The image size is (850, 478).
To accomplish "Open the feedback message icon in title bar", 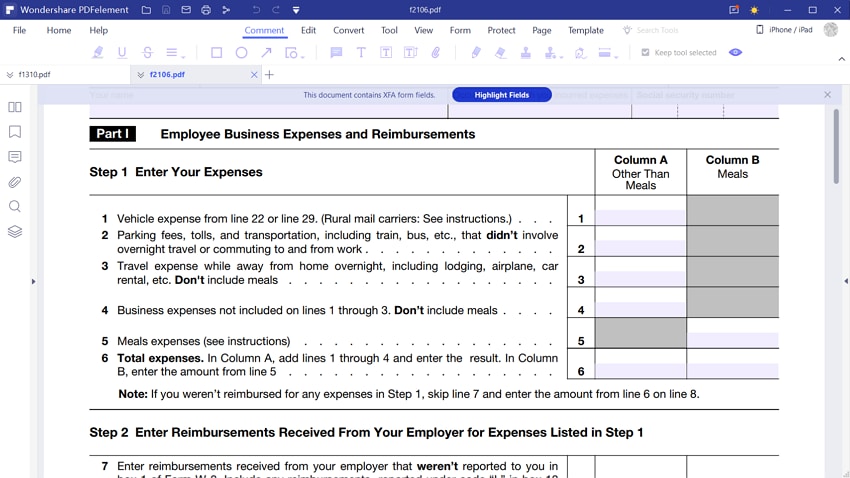I will 733,10.
